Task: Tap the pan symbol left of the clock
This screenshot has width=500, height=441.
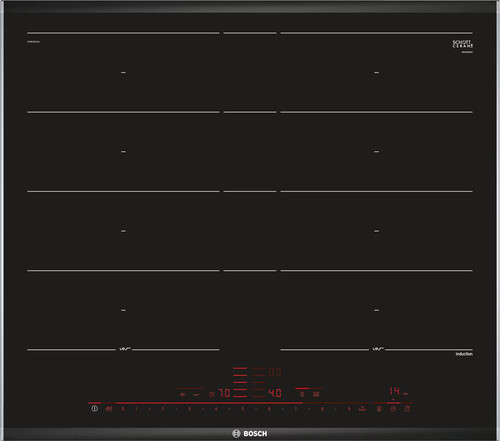Action: point(197,395)
